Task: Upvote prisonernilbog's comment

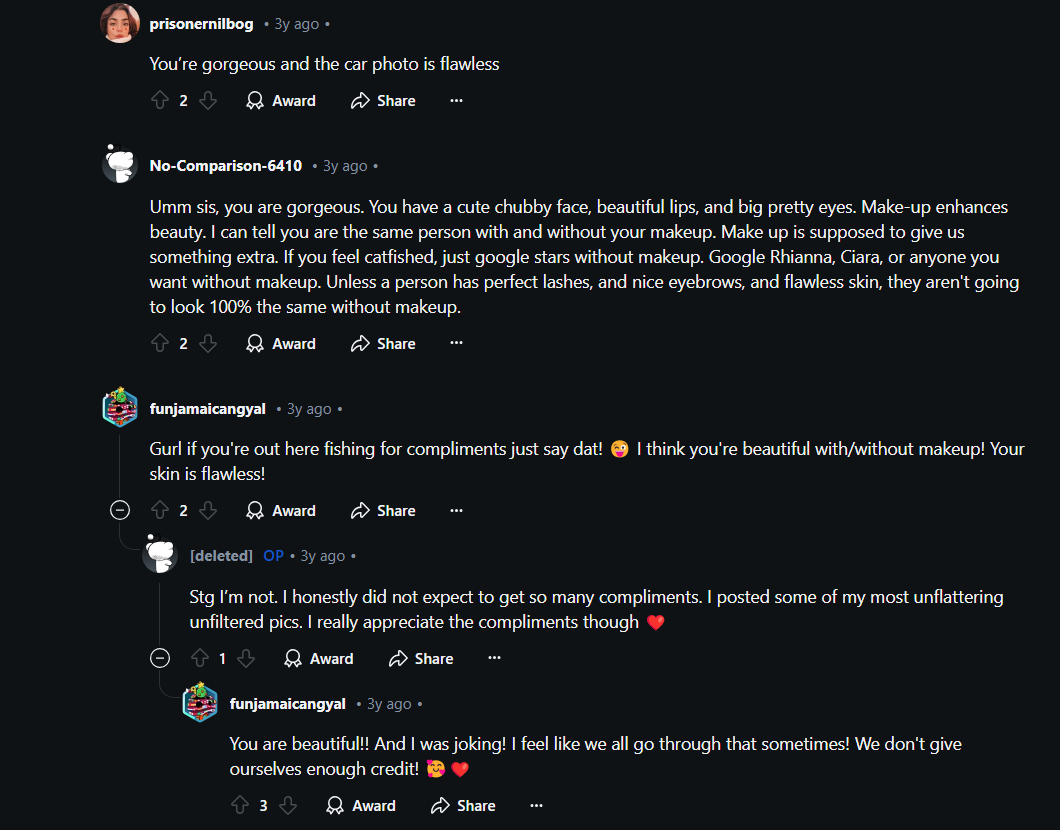Action: [x=159, y=101]
